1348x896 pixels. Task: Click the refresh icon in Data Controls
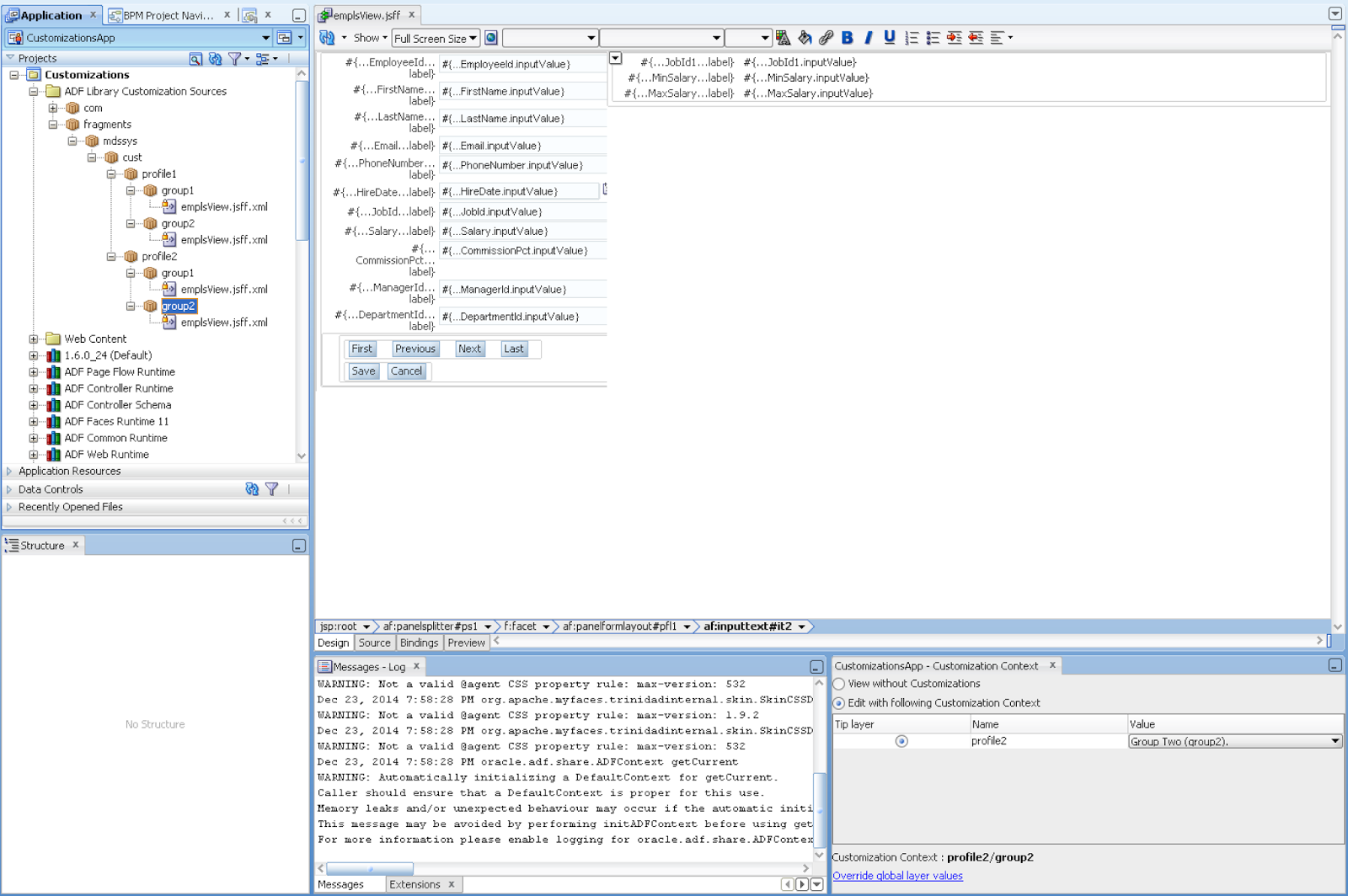[252, 489]
